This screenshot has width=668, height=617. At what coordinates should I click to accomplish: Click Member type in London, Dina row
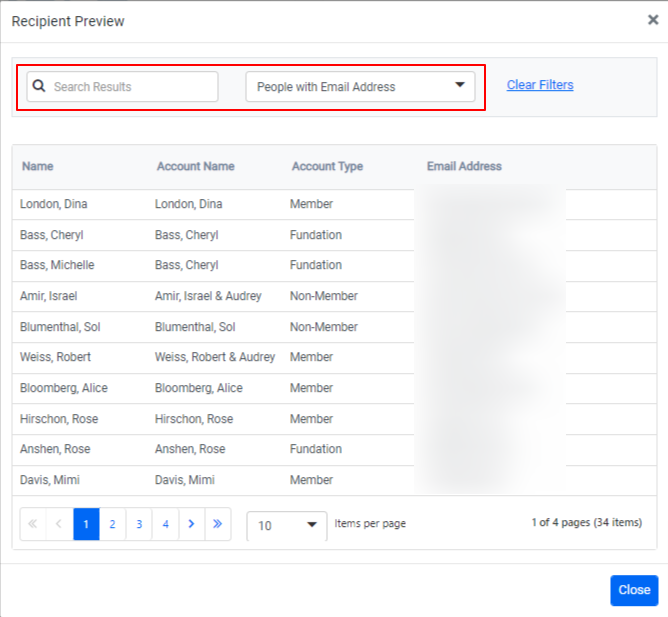(311, 204)
